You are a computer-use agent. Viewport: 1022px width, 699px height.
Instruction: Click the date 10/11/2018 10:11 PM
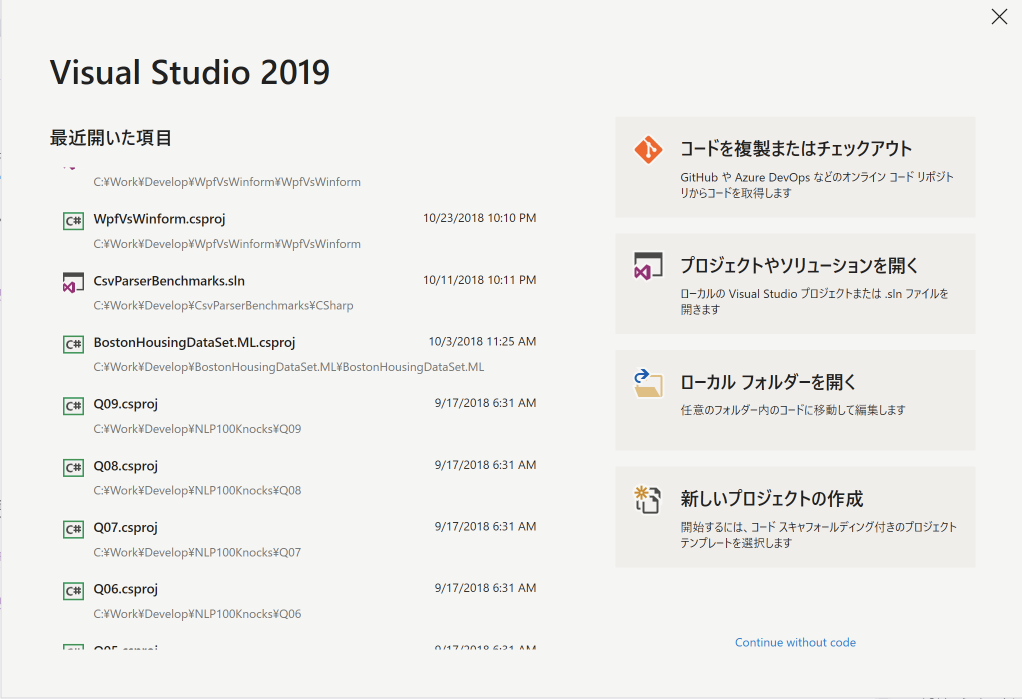click(x=480, y=280)
